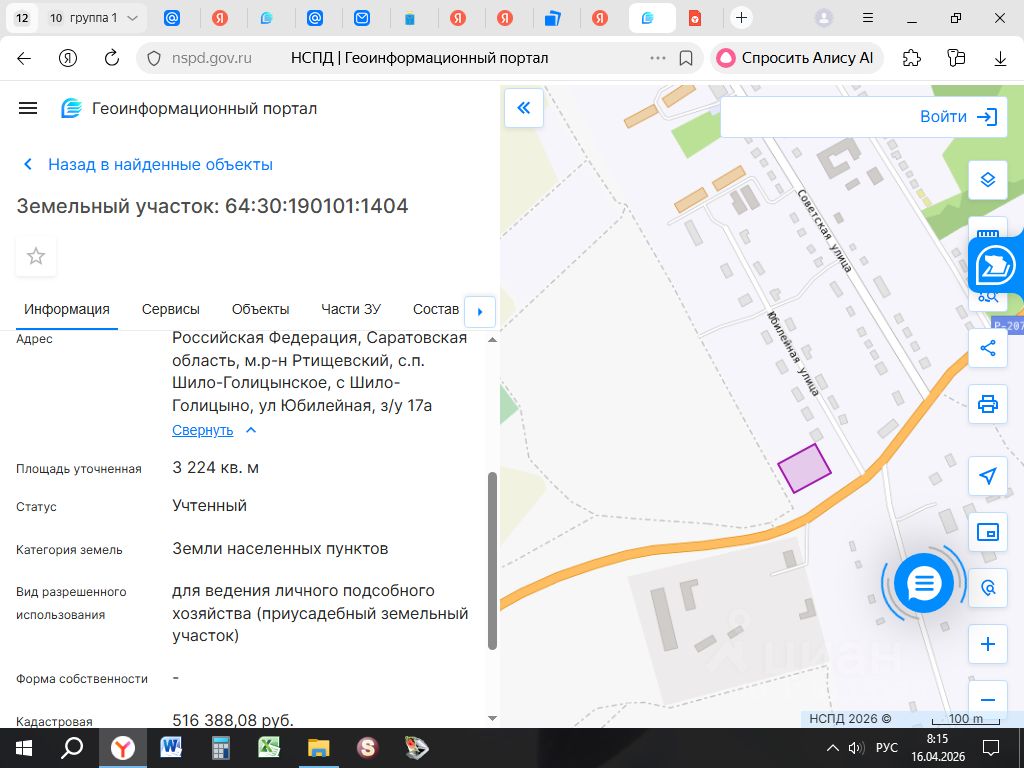Bookmark the page with the bookmark icon
Screen dimensions: 1024x768
tap(686, 58)
